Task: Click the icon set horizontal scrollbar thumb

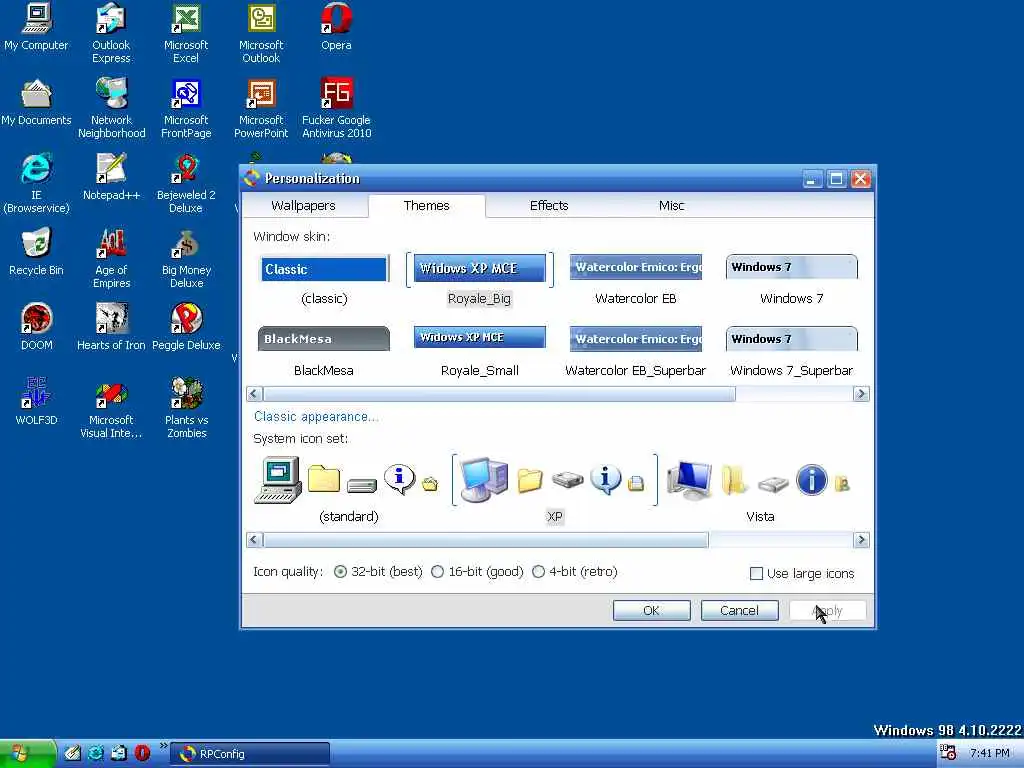Action: click(x=486, y=540)
